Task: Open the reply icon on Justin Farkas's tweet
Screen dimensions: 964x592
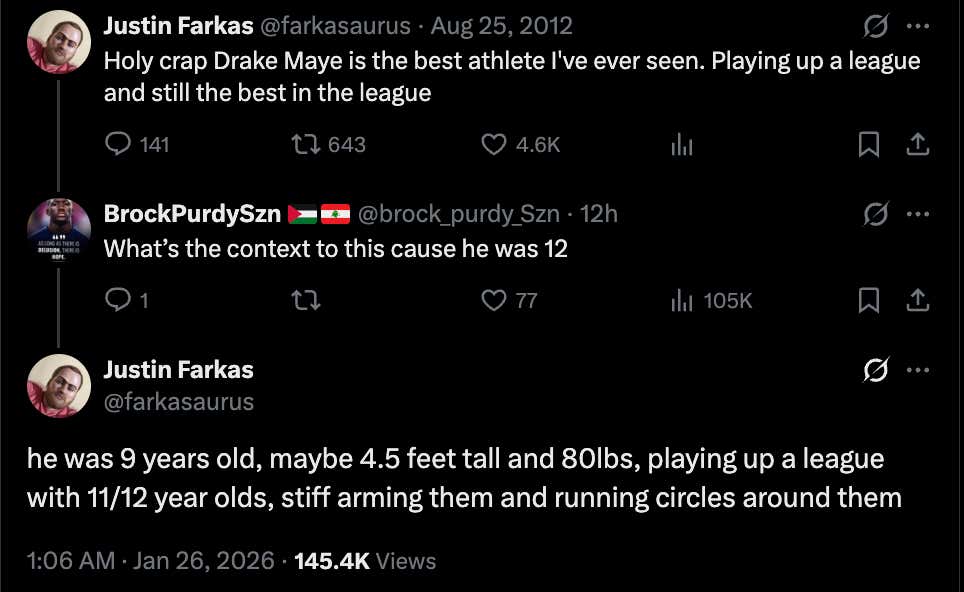Action: (118, 144)
